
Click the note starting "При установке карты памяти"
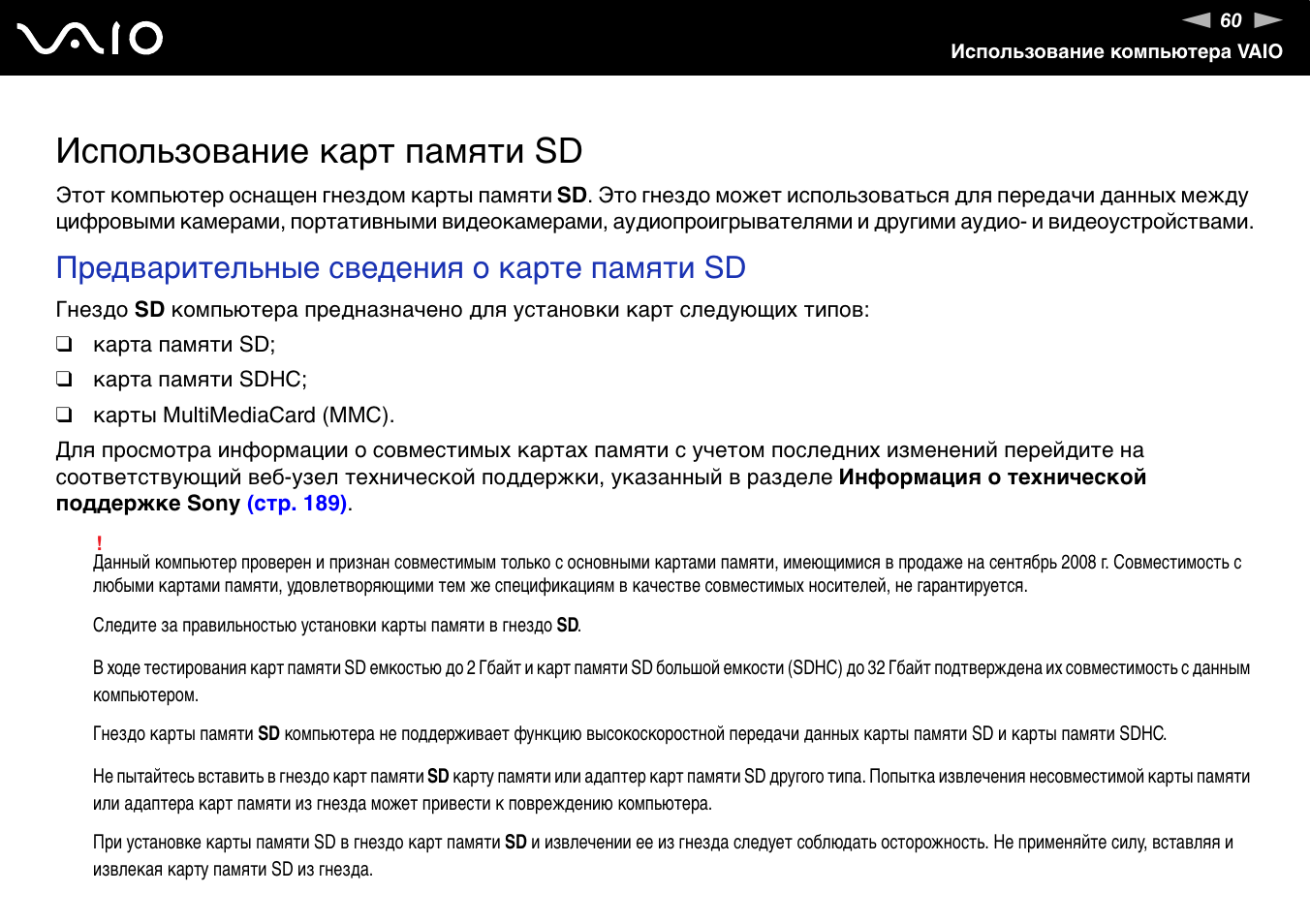coord(663,855)
